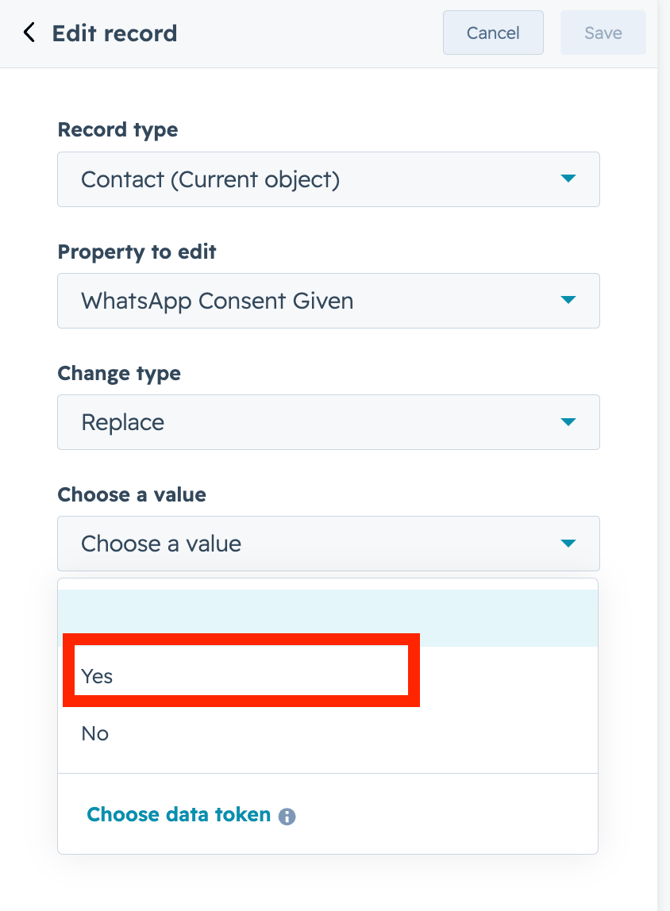The height and width of the screenshot is (911, 670).
Task: Open the Choose data token link
Action: click(x=178, y=815)
